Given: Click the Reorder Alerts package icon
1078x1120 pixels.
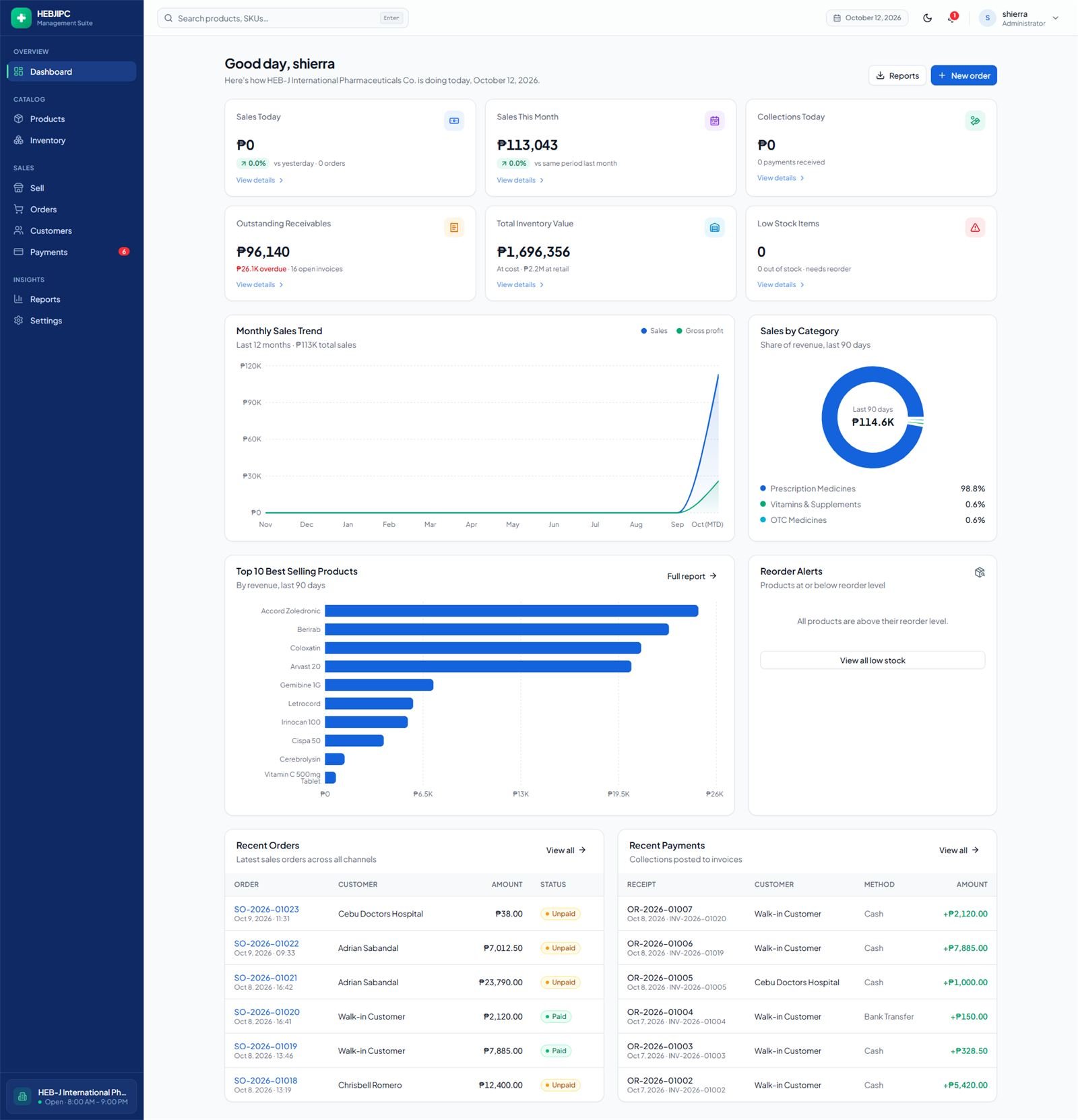Looking at the screenshot, I should point(980,572).
